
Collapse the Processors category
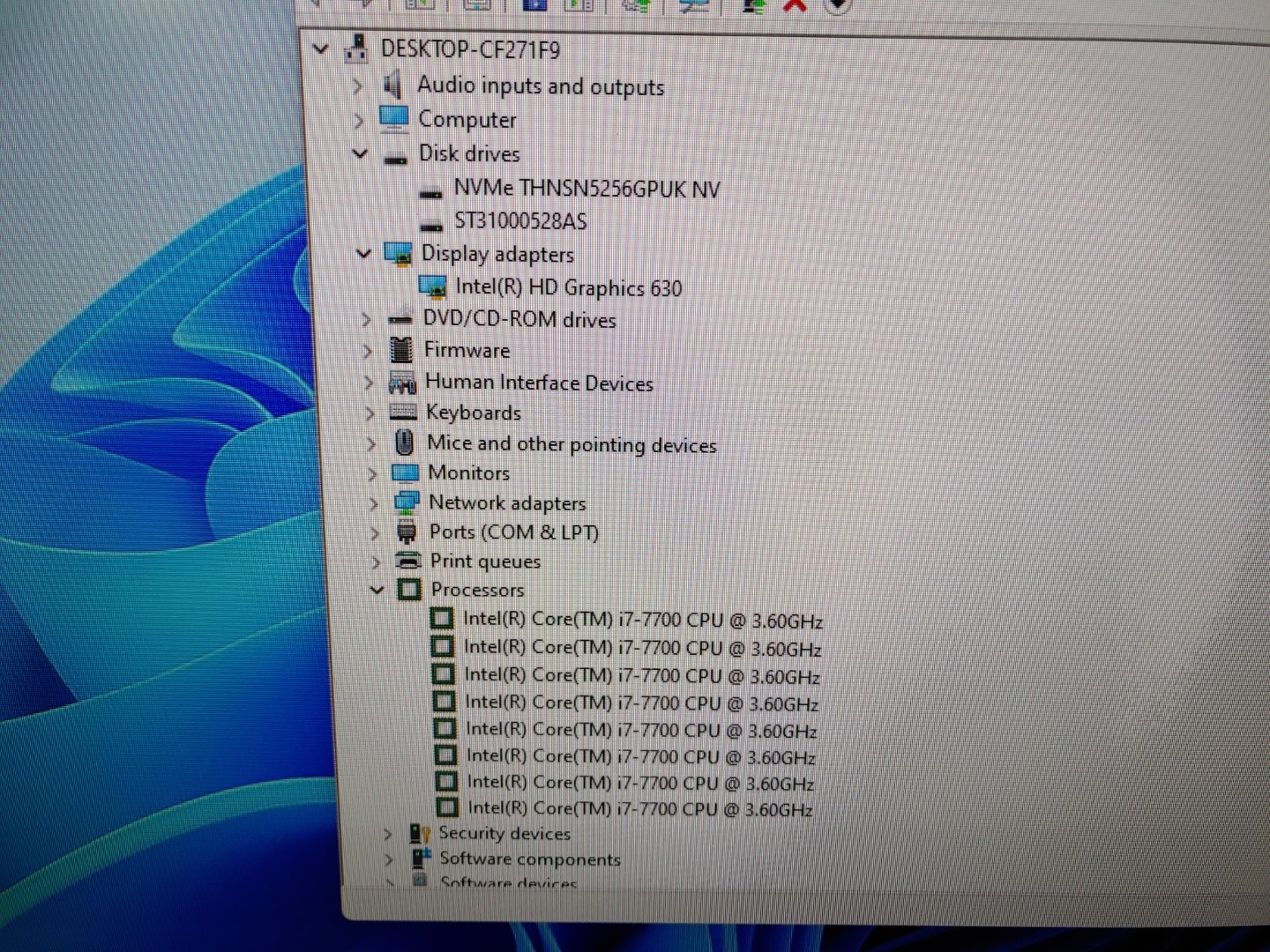click(377, 589)
